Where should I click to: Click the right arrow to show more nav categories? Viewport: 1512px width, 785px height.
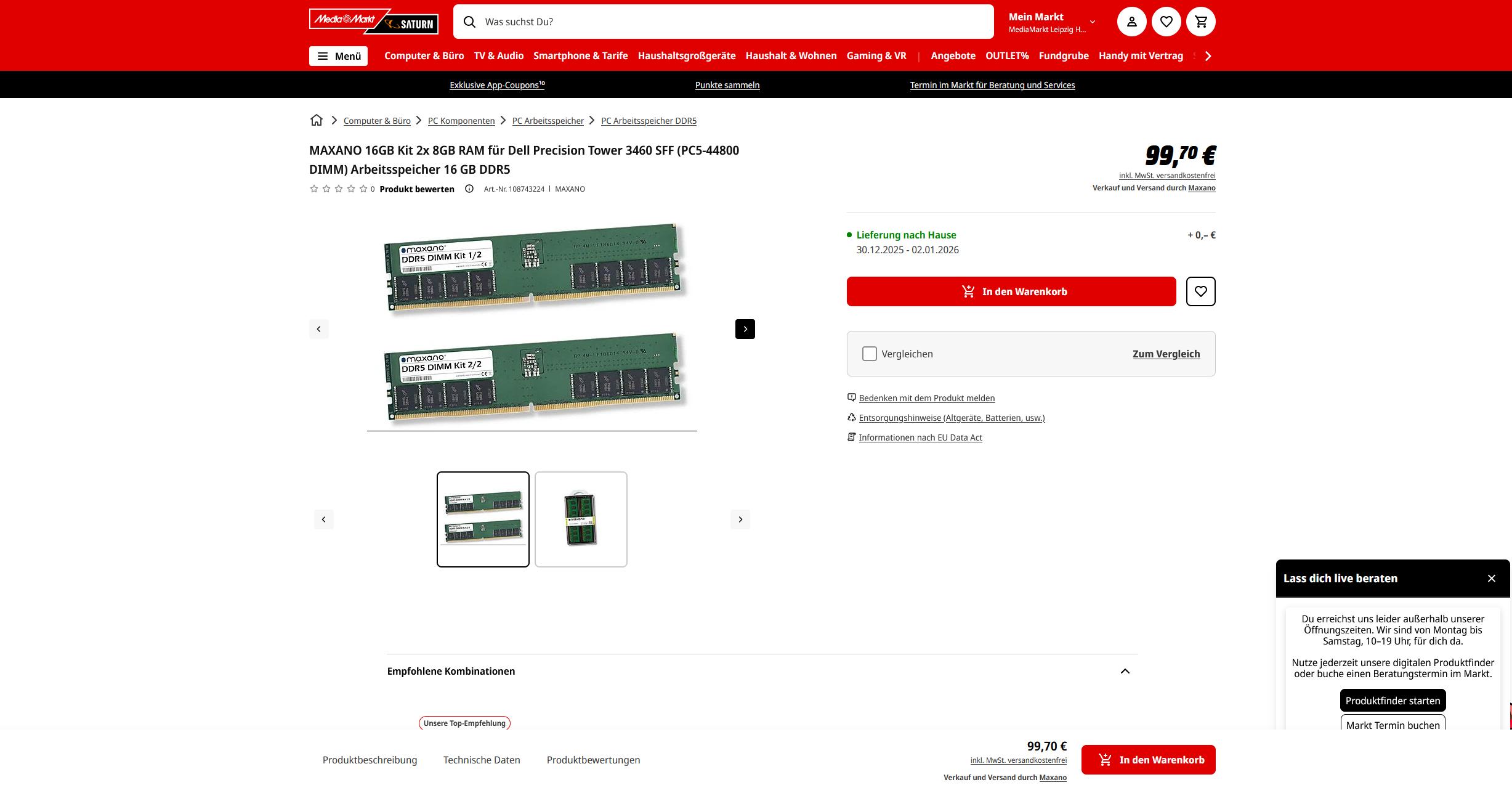[1207, 55]
